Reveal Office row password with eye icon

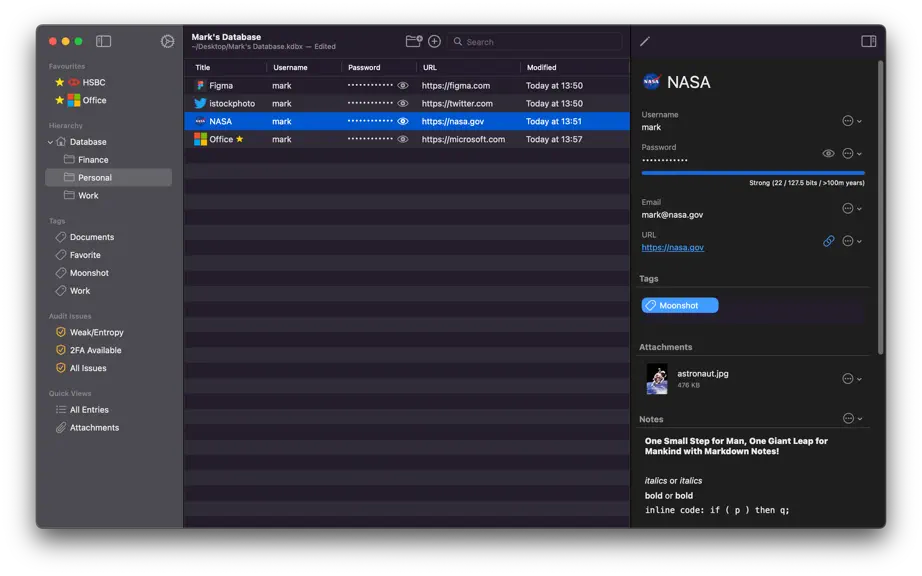[x=403, y=139]
